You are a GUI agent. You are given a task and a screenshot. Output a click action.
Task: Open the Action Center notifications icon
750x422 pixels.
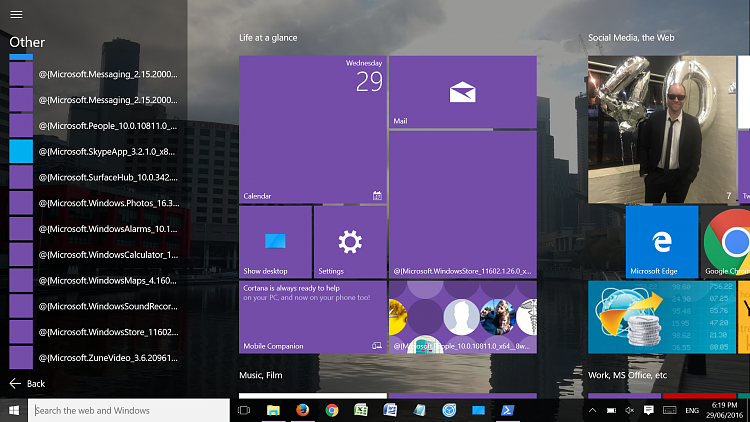[x=649, y=410]
